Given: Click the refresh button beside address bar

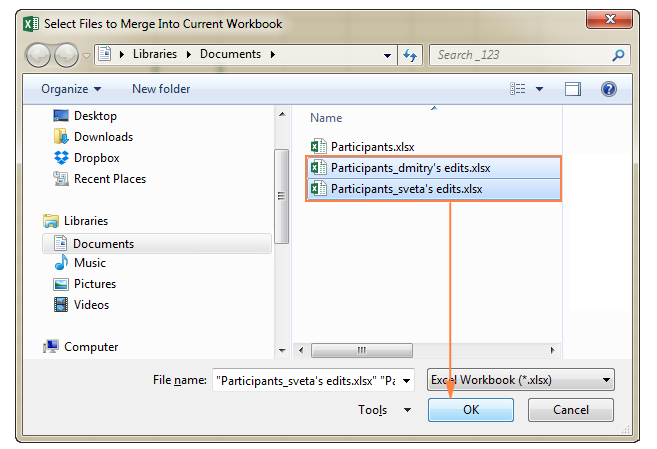Looking at the screenshot, I should (411, 55).
